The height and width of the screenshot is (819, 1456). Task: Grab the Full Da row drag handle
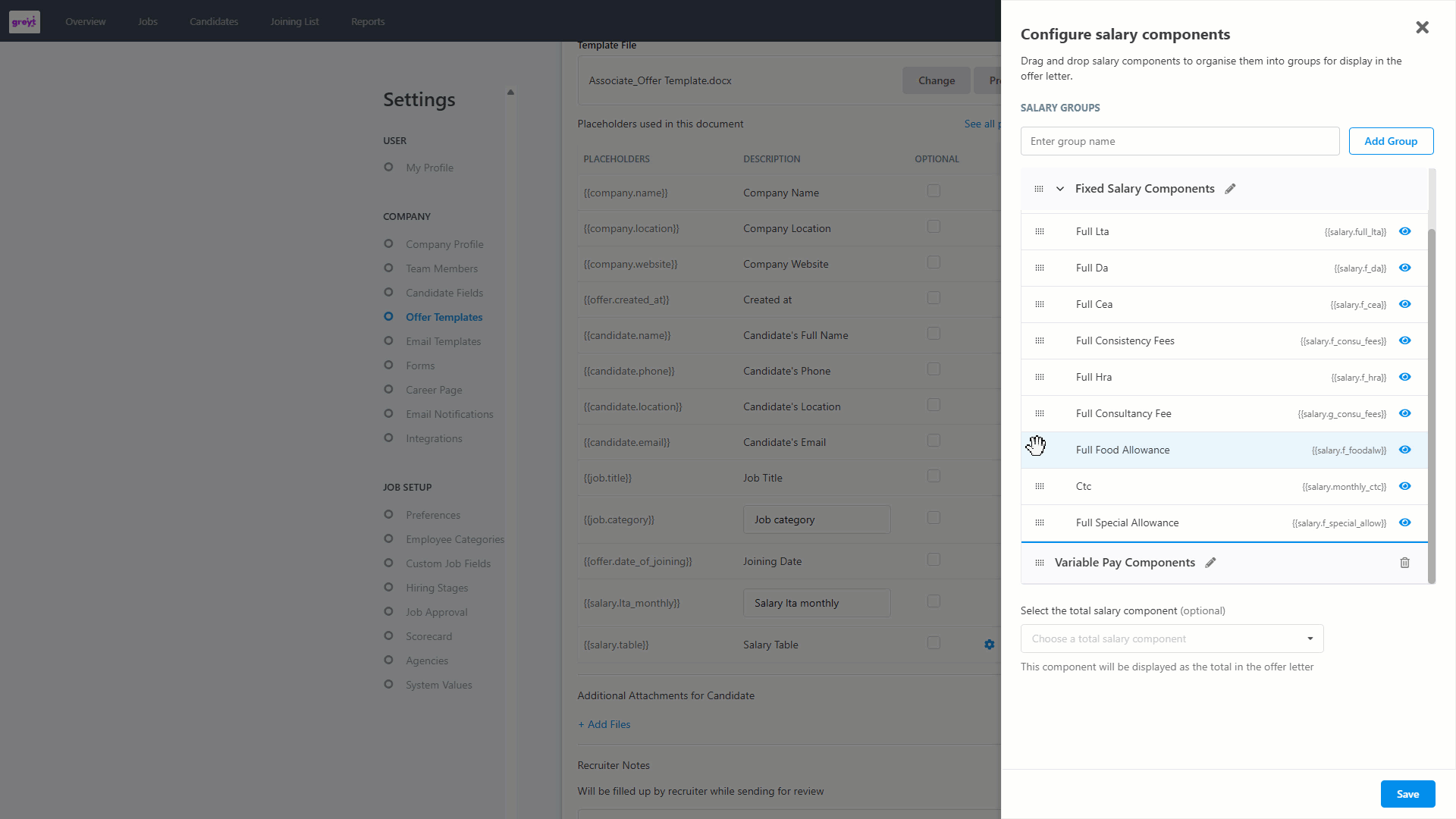(x=1039, y=268)
